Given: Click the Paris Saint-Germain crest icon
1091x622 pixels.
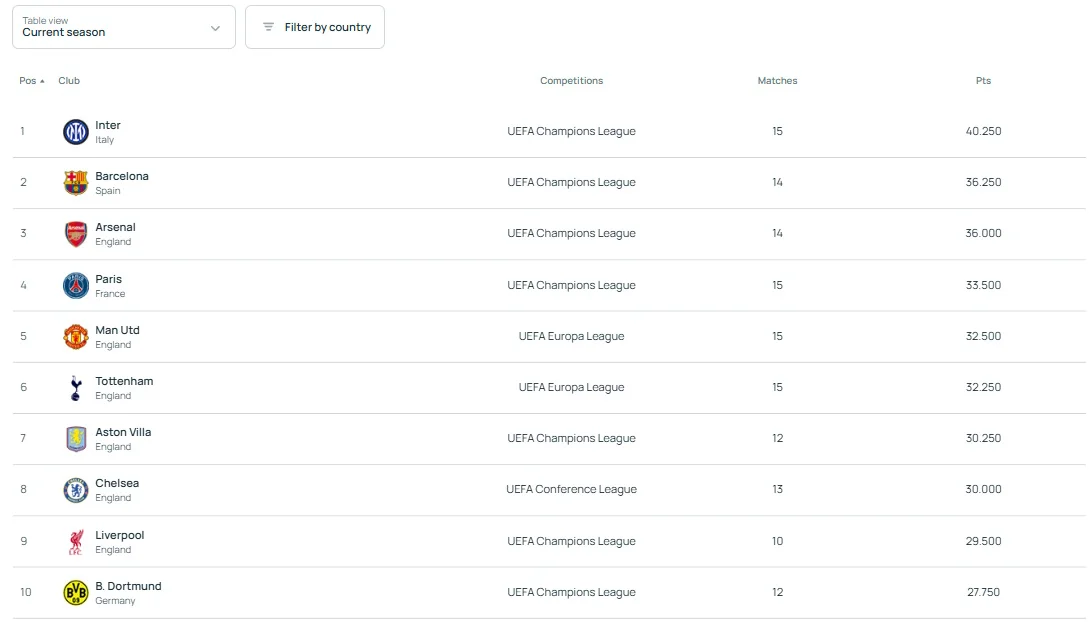Looking at the screenshot, I should tap(76, 286).
